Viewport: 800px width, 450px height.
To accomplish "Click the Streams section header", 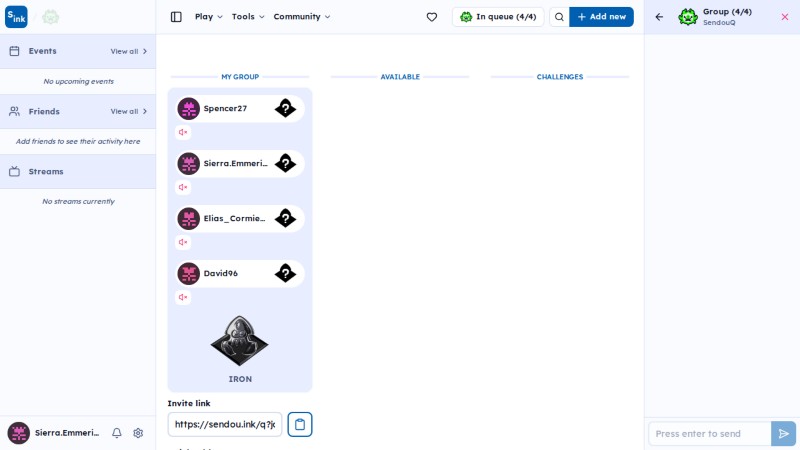I will click(78, 171).
